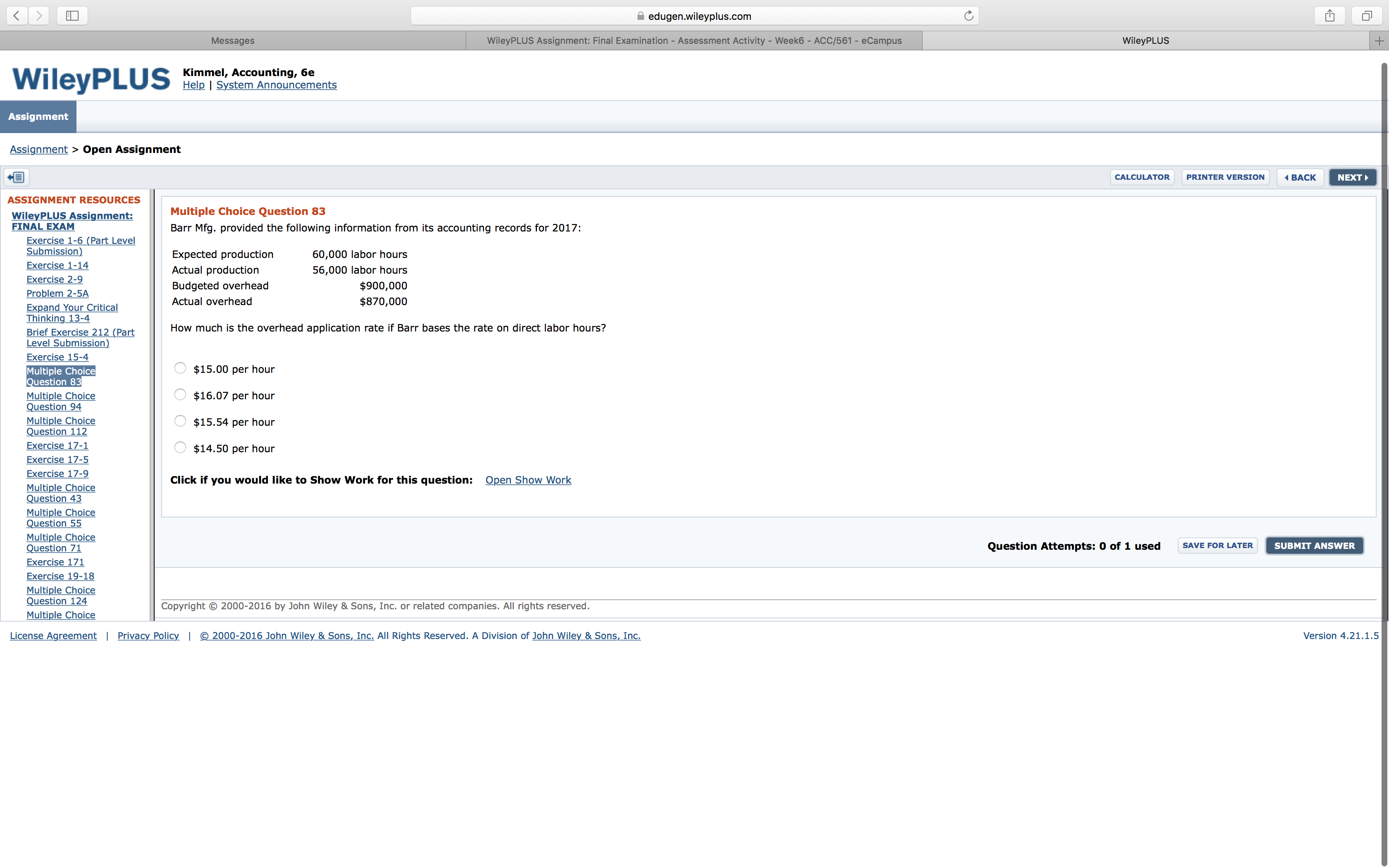Open the Printer Version
1389x868 pixels.
(1225, 177)
